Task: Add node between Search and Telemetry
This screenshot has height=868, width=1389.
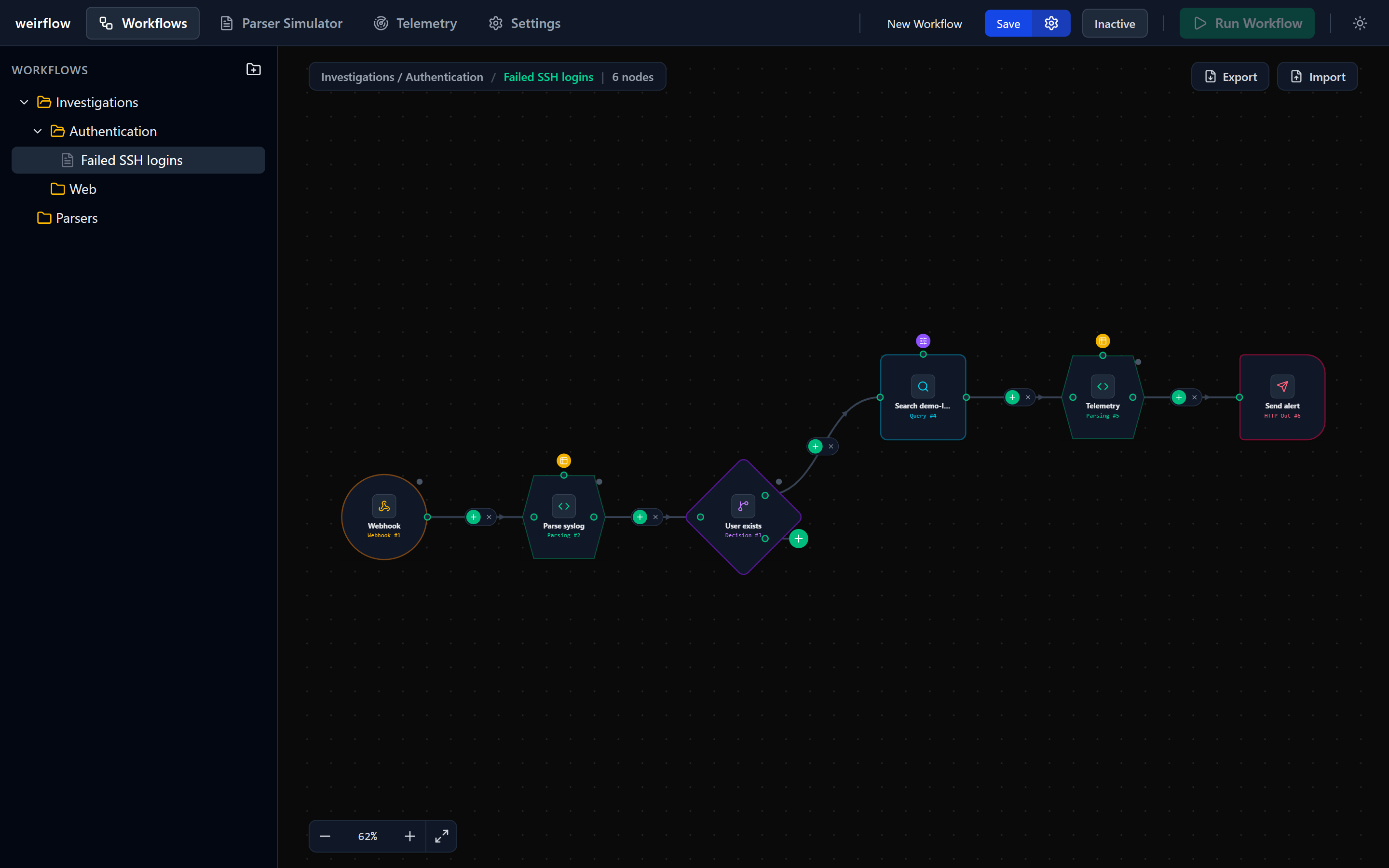Action: 1012,397
